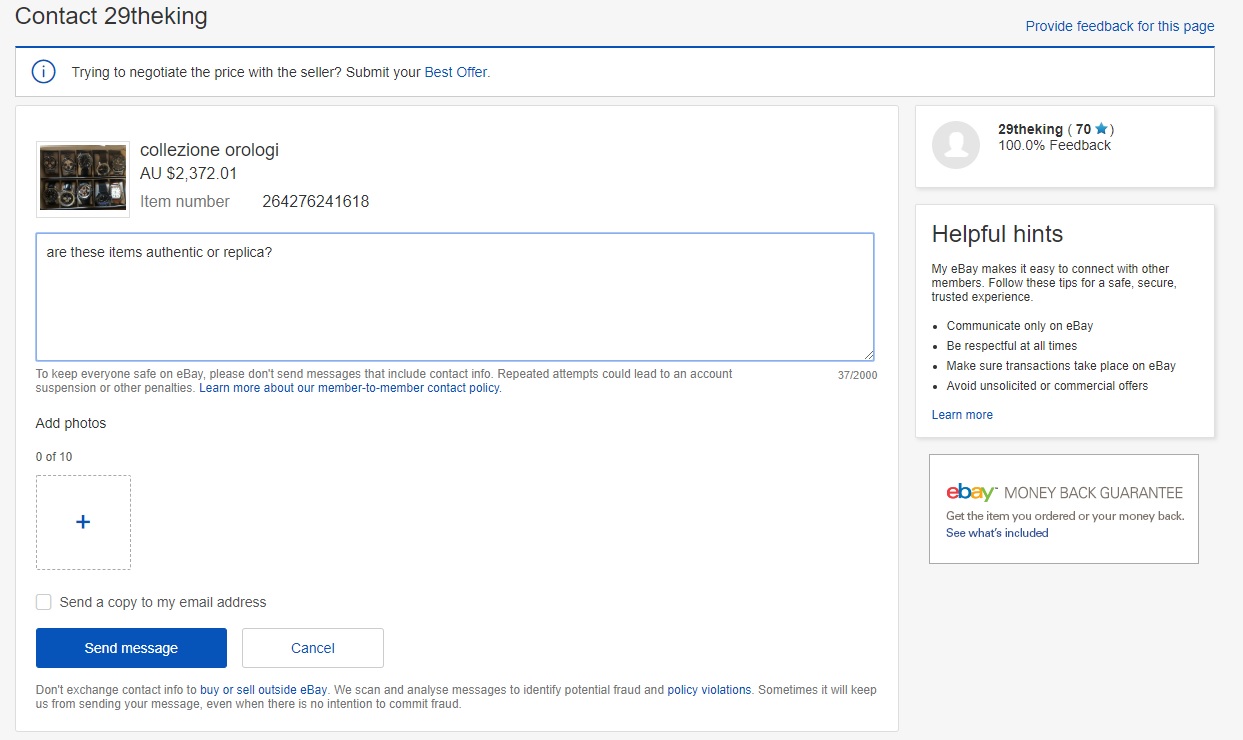
Task: Click the 29theking profile avatar icon
Action: click(956, 145)
